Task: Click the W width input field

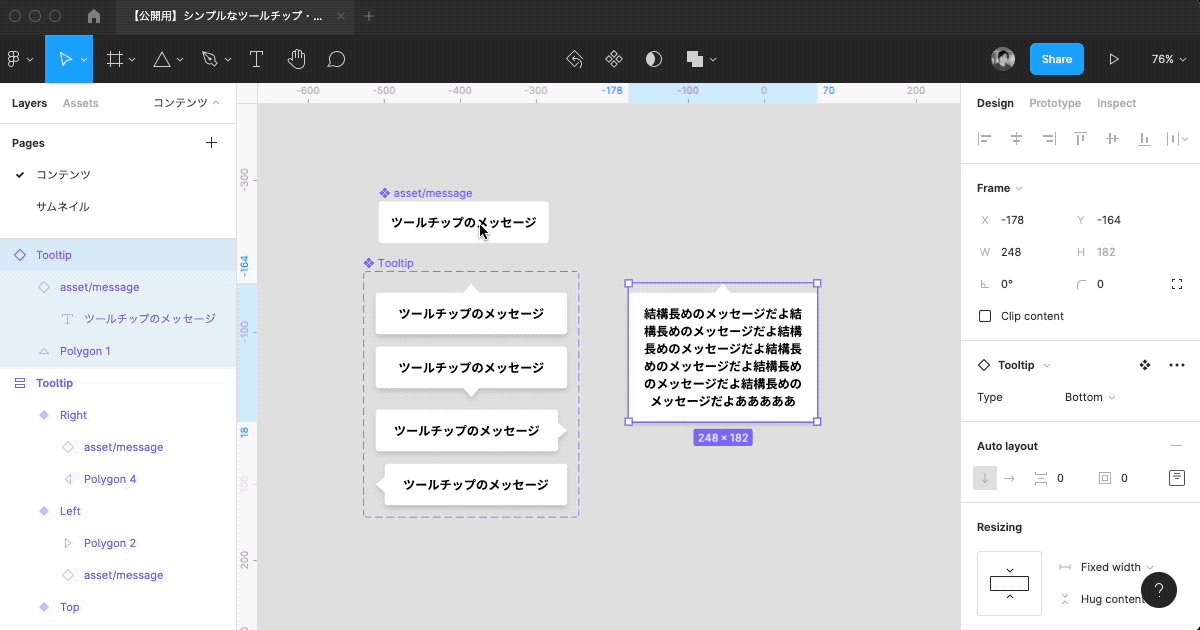Action: click(x=1013, y=251)
